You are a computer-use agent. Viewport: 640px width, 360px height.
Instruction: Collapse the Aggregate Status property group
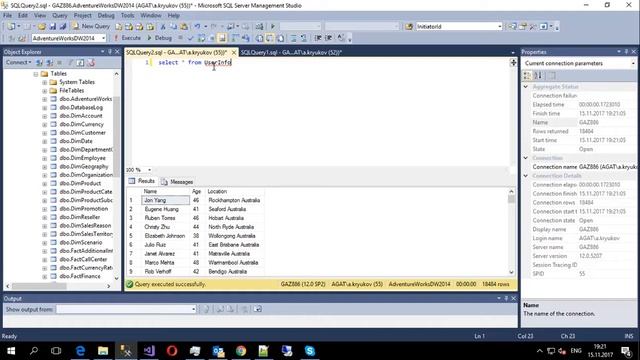coord(526,87)
